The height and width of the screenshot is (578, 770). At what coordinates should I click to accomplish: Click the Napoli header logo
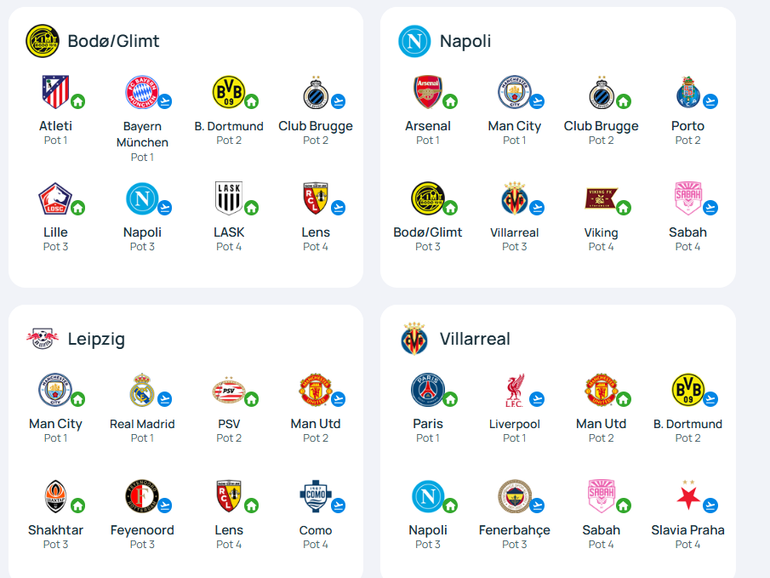[x=414, y=41]
